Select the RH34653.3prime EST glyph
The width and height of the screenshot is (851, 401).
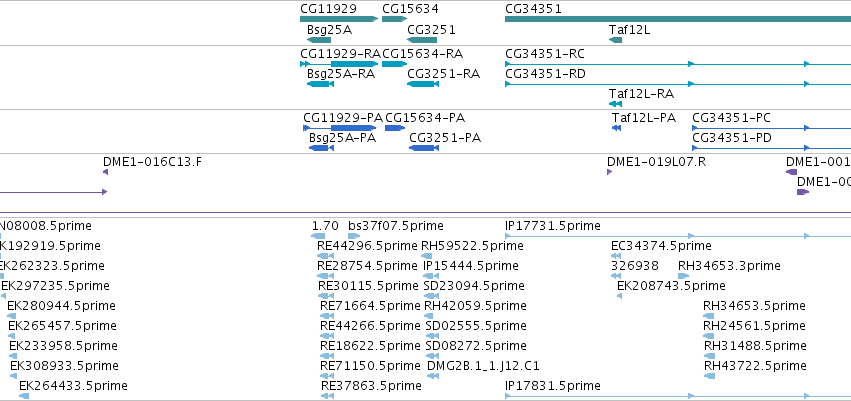coord(683,276)
